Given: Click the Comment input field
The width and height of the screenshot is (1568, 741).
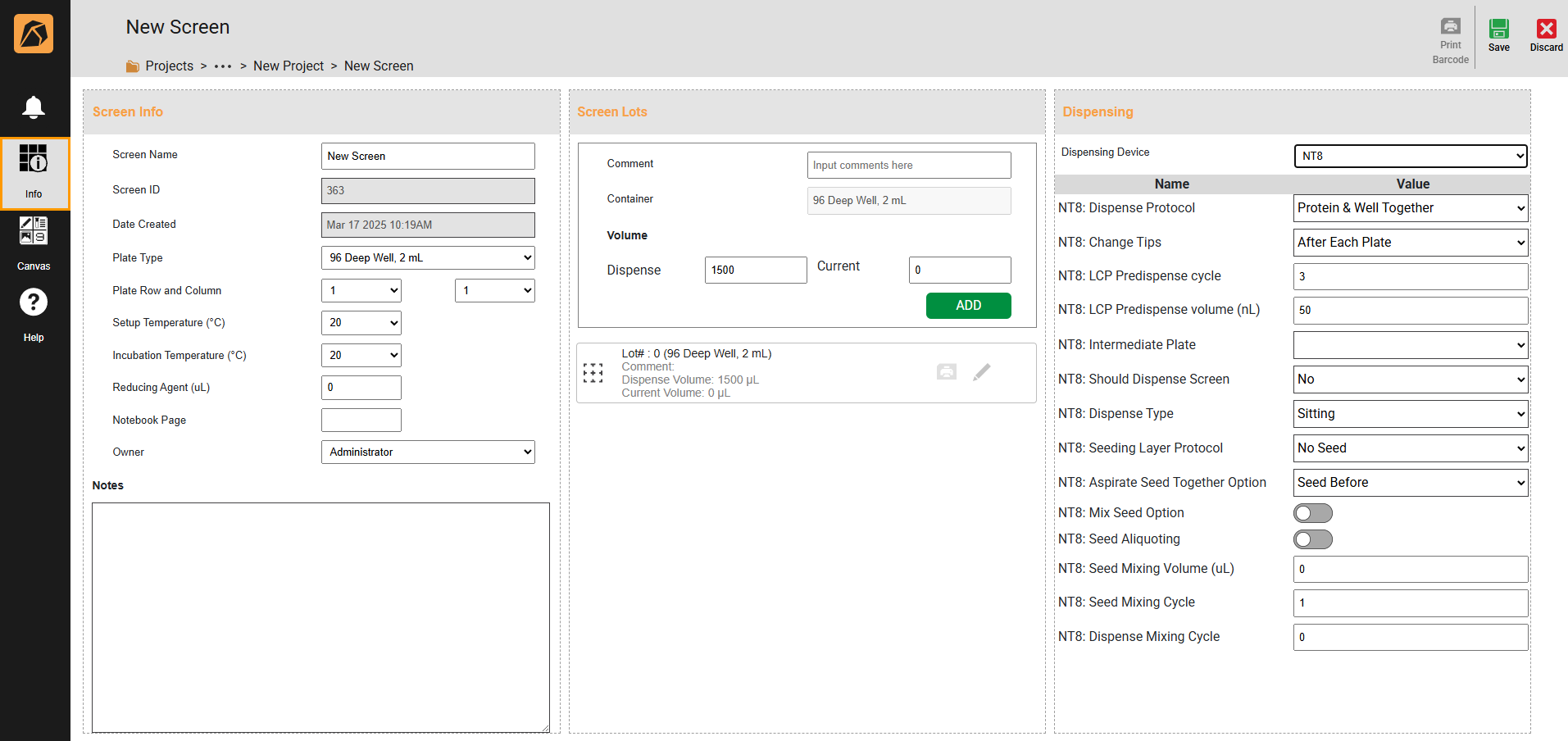Looking at the screenshot, I should tap(909, 165).
